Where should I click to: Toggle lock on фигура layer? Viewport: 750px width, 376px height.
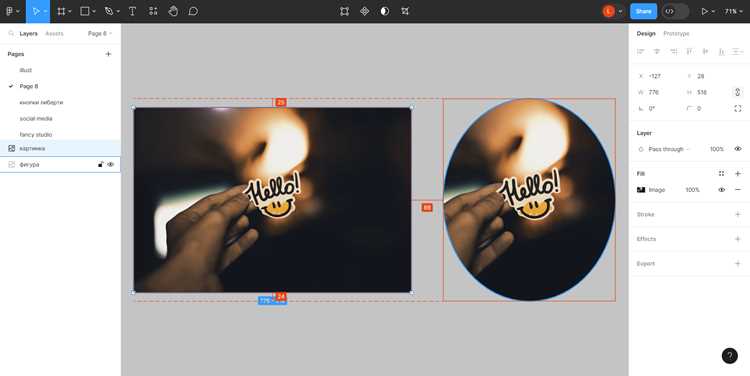tap(100, 165)
